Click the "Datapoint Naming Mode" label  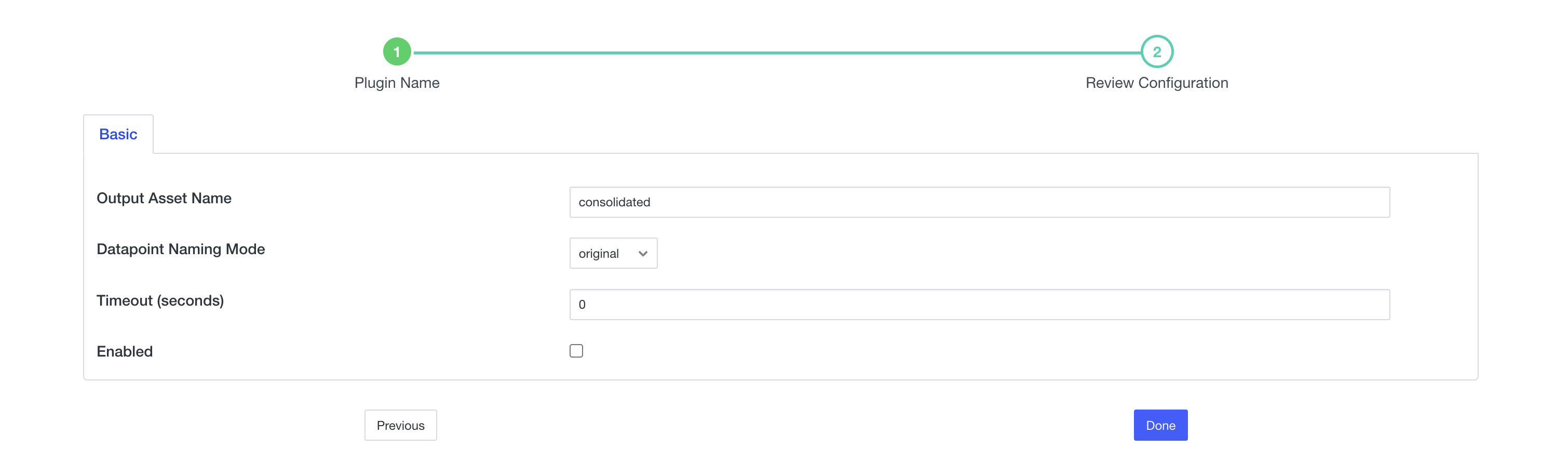click(181, 249)
